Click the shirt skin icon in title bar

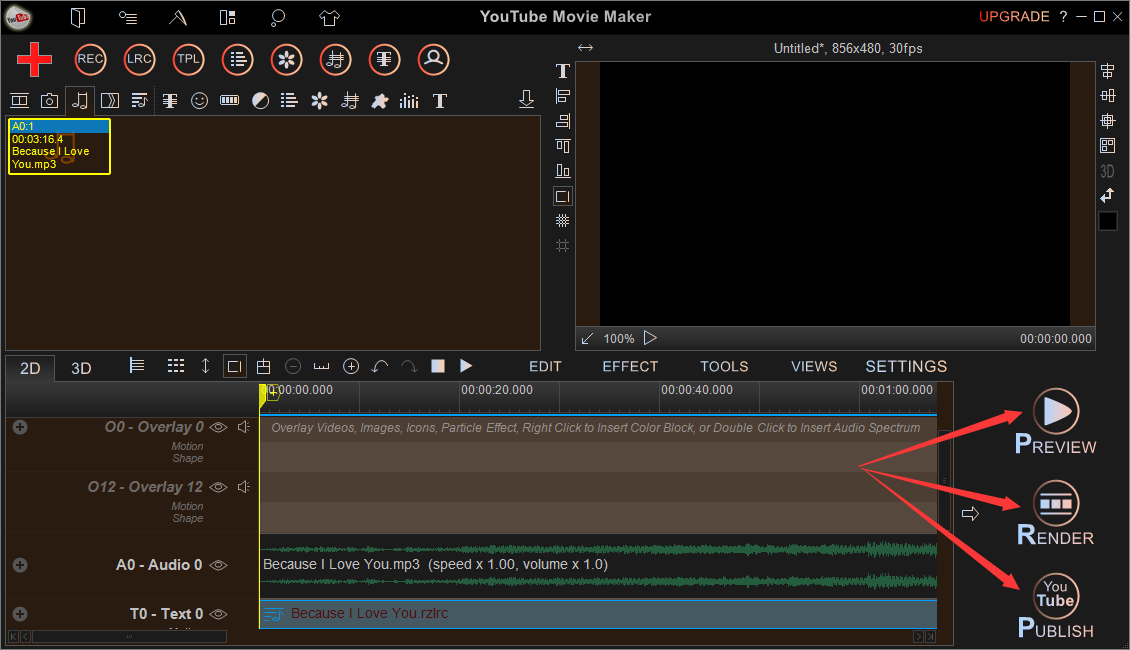[329, 17]
